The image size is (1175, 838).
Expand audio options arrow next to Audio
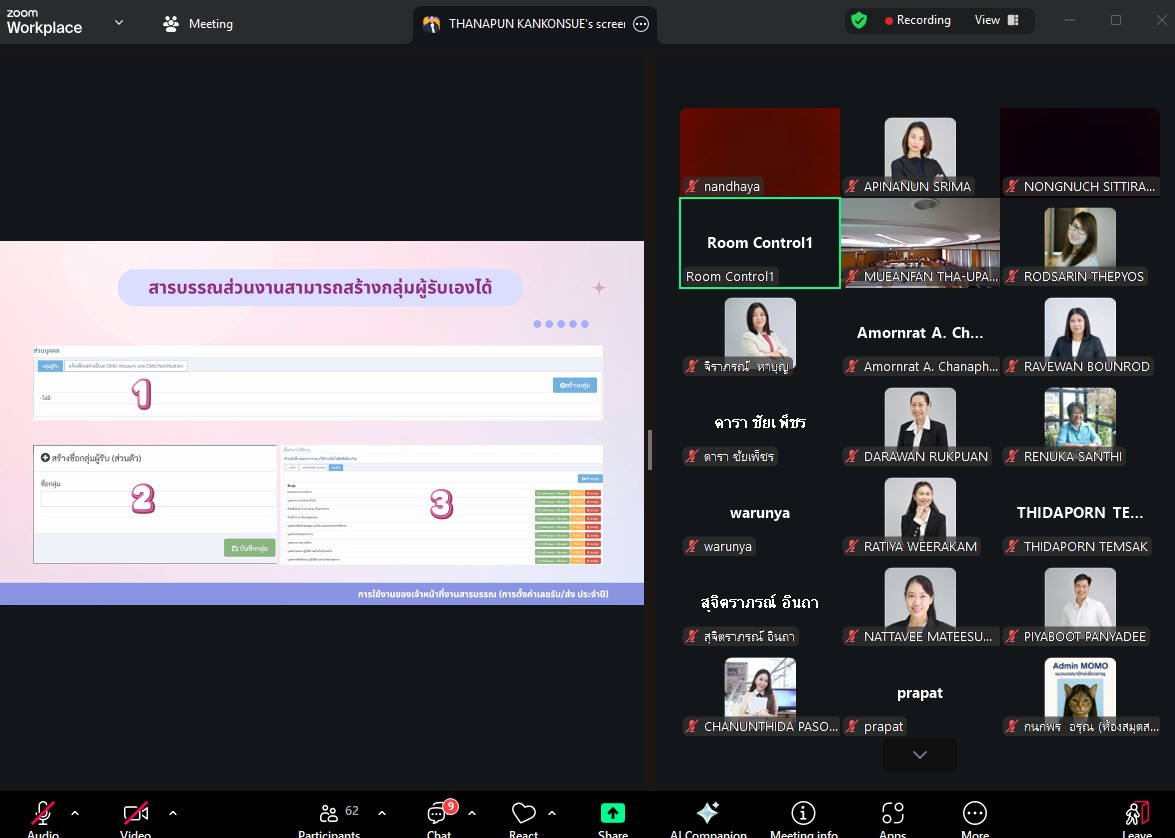point(75,813)
